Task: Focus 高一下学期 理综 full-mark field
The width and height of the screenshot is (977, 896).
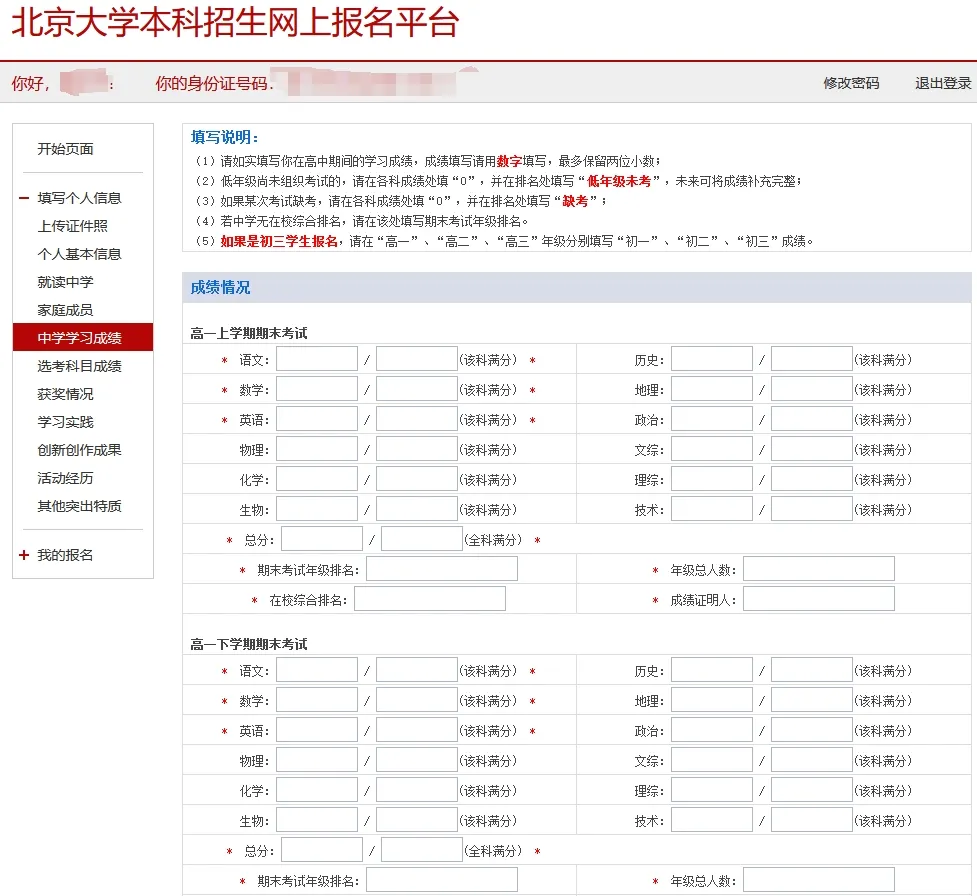Action: coord(812,790)
